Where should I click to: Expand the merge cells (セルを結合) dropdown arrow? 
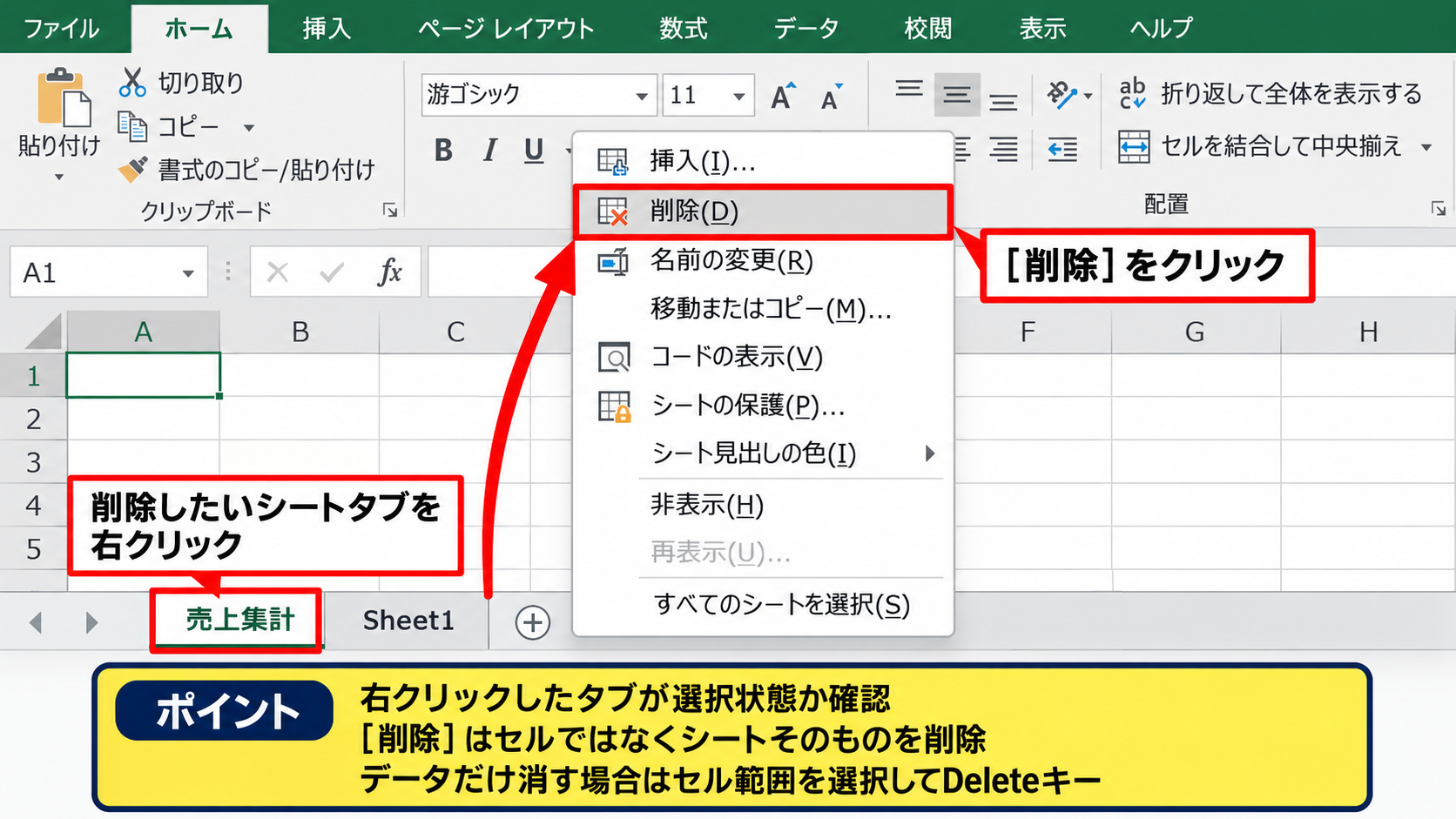click(1426, 147)
